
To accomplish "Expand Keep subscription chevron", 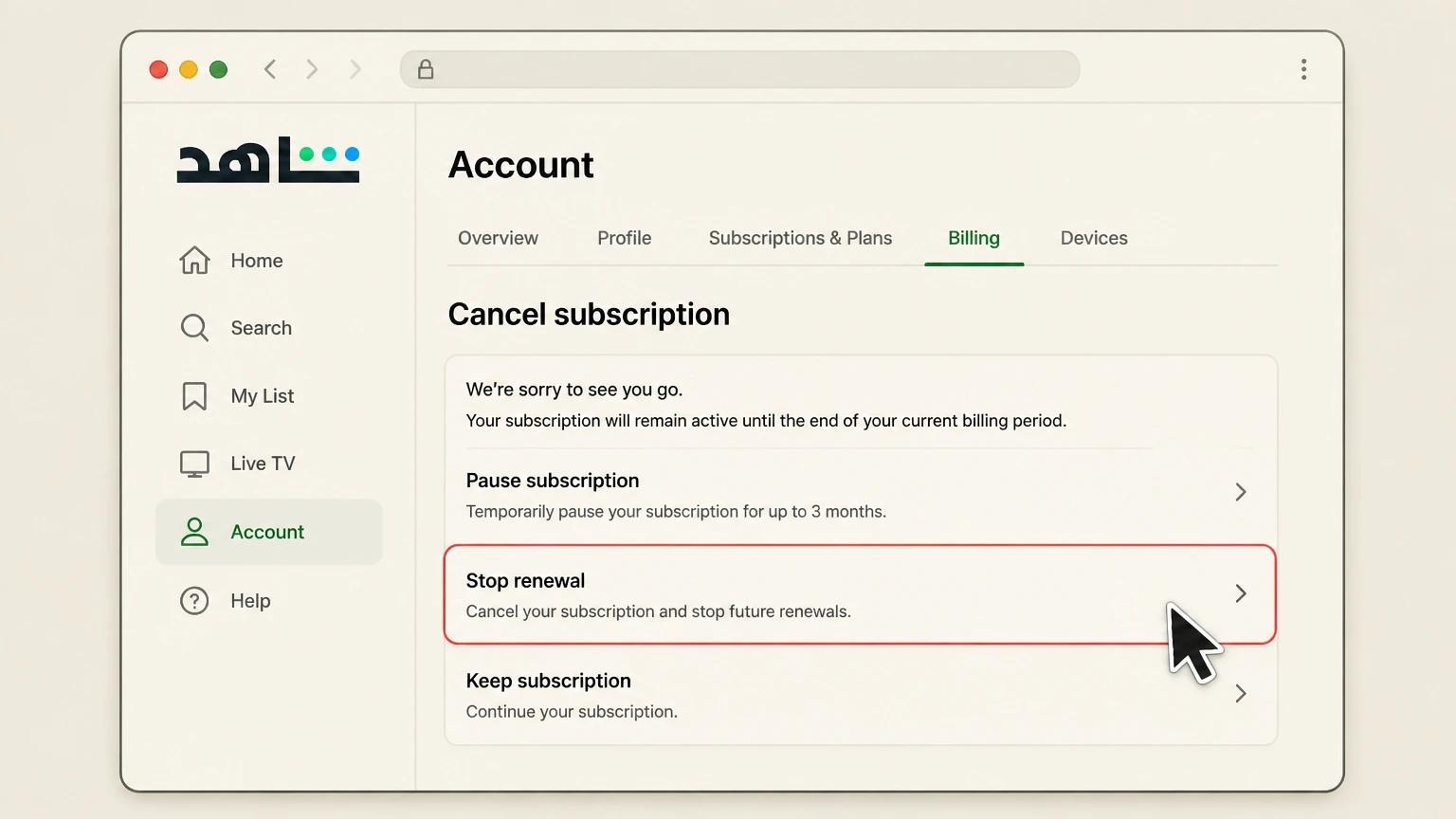I will (x=1240, y=694).
